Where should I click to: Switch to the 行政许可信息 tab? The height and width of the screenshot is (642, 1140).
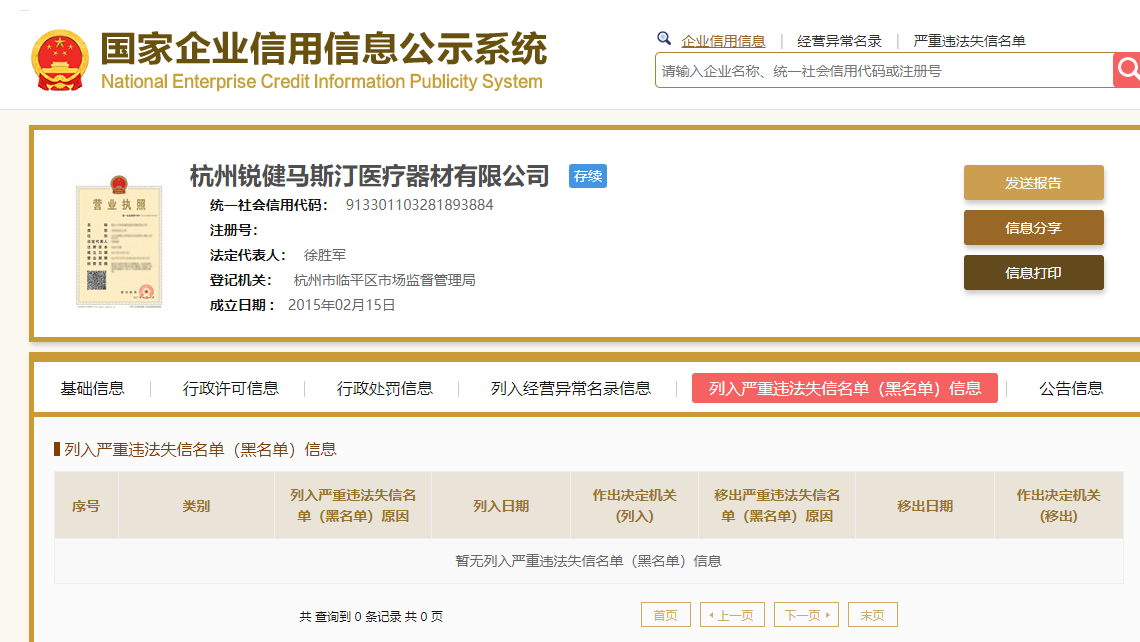pos(230,389)
